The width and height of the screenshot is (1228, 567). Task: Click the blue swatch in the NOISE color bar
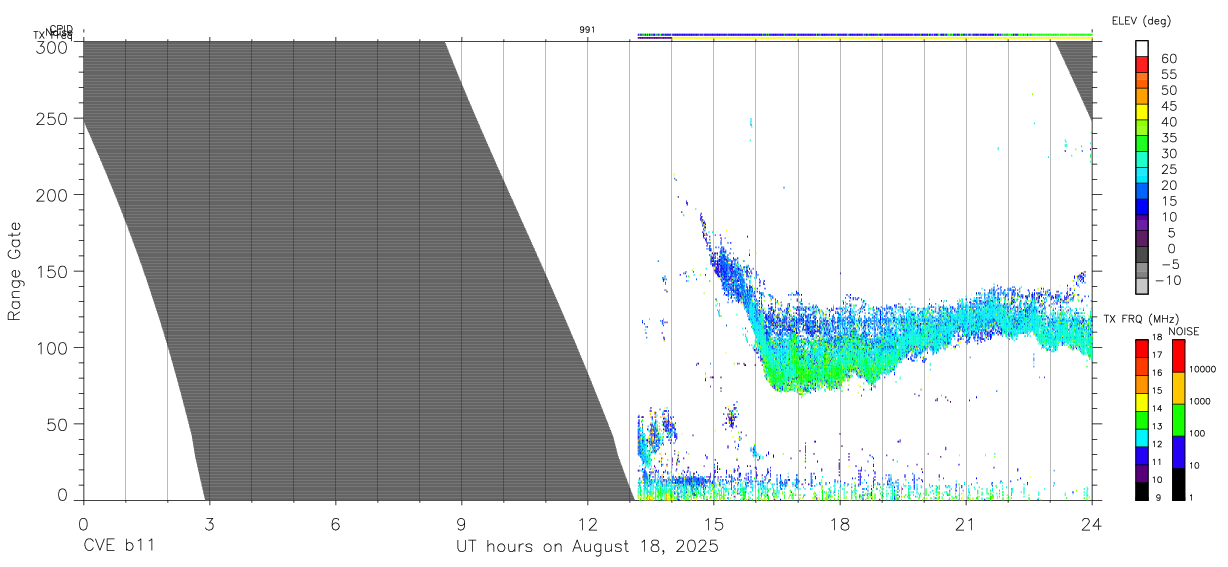(x=1177, y=452)
